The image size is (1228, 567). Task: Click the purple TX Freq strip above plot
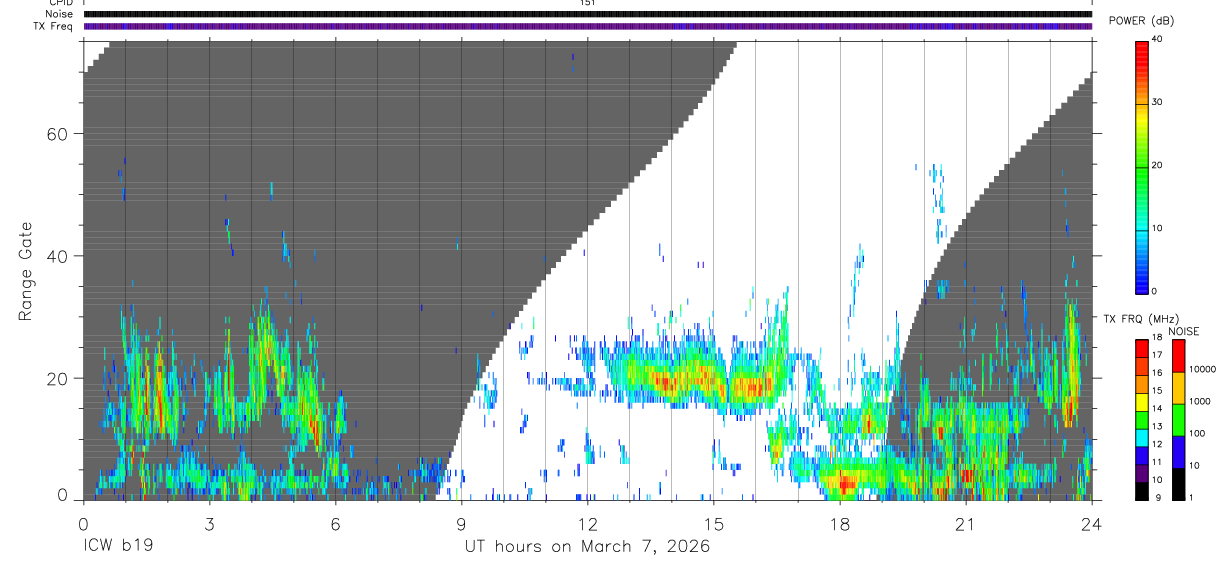tap(587, 26)
